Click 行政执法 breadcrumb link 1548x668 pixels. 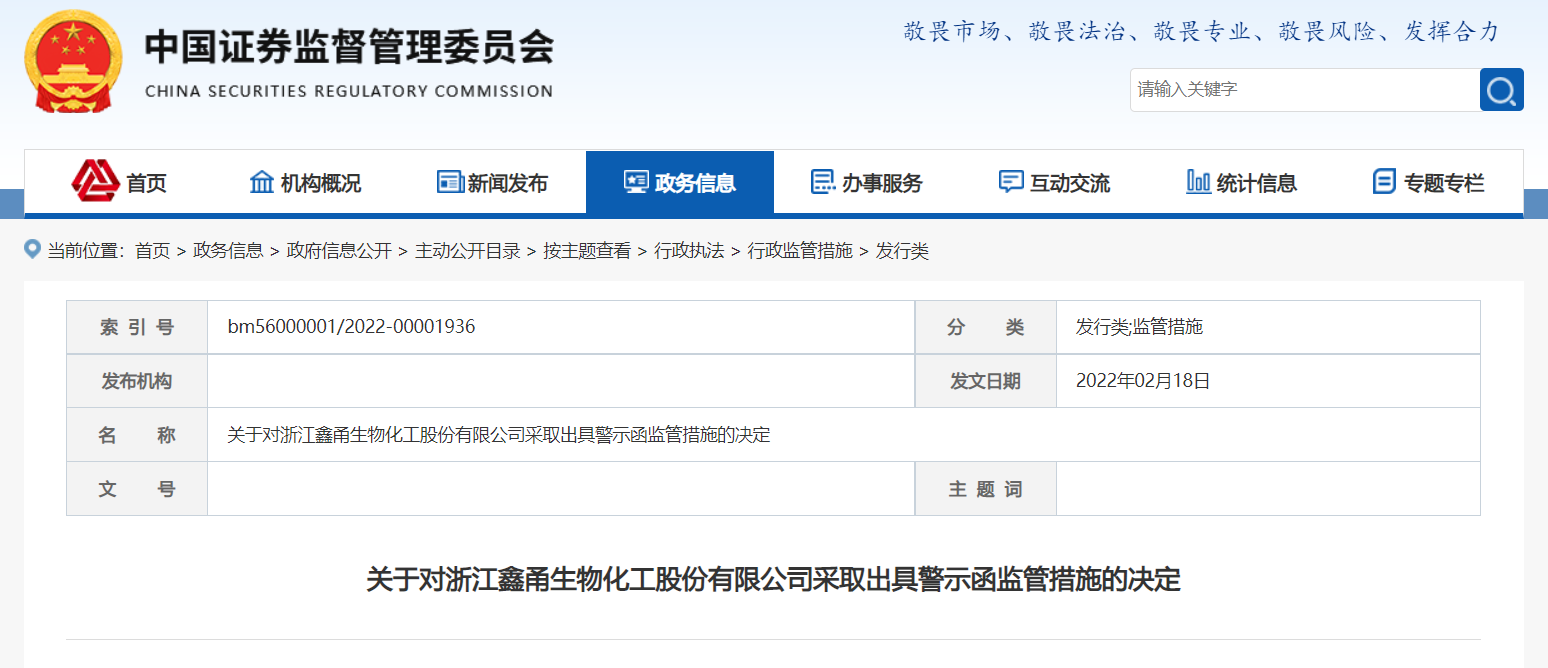689,251
